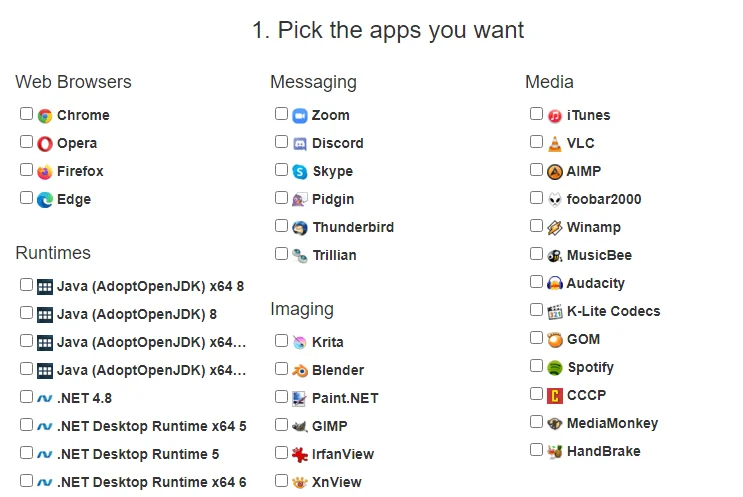This screenshot has height=497, width=743.
Task: Click the Java (AdoptOpenJDK) x64 8 label
Action: point(150,286)
